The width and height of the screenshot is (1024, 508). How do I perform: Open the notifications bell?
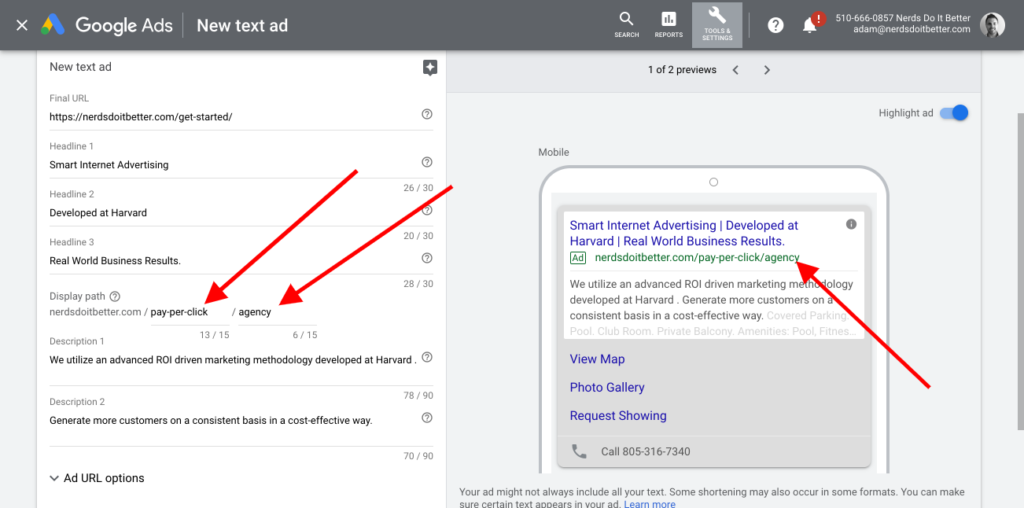[x=810, y=25]
